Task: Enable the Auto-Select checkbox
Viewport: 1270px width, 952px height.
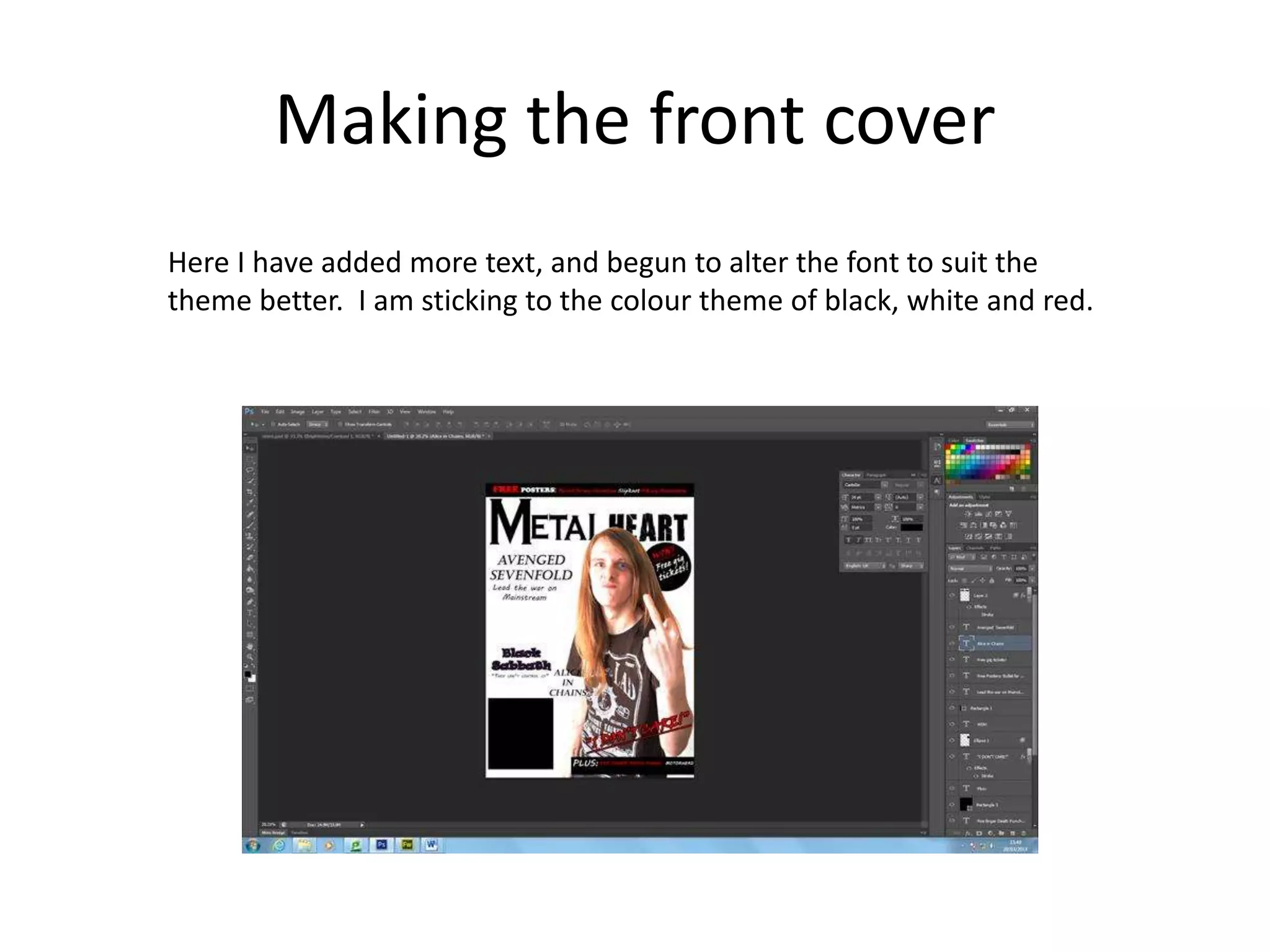Action: pyautogui.click(x=273, y=425)
